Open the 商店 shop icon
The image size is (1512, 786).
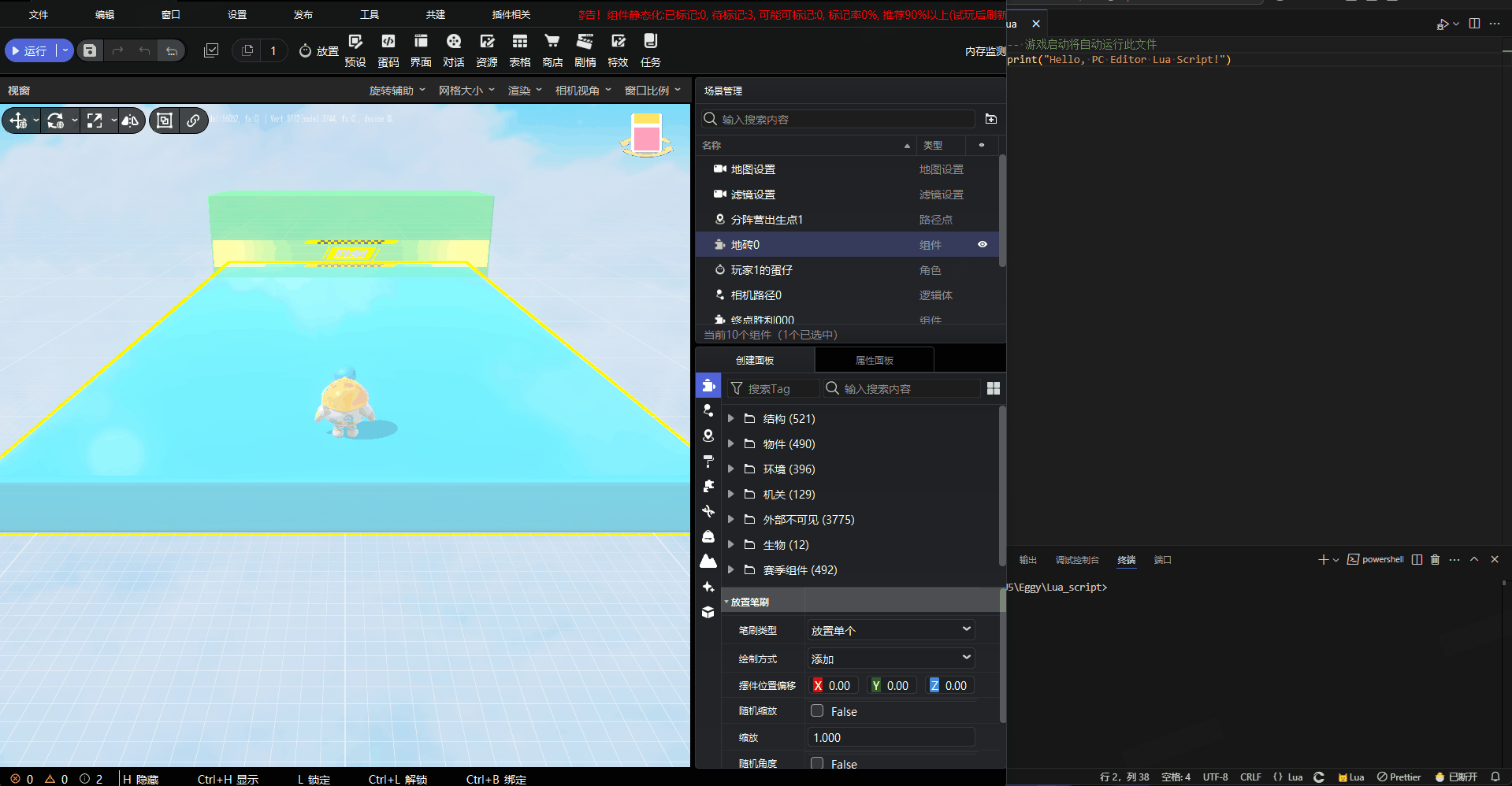pos(552,50)
